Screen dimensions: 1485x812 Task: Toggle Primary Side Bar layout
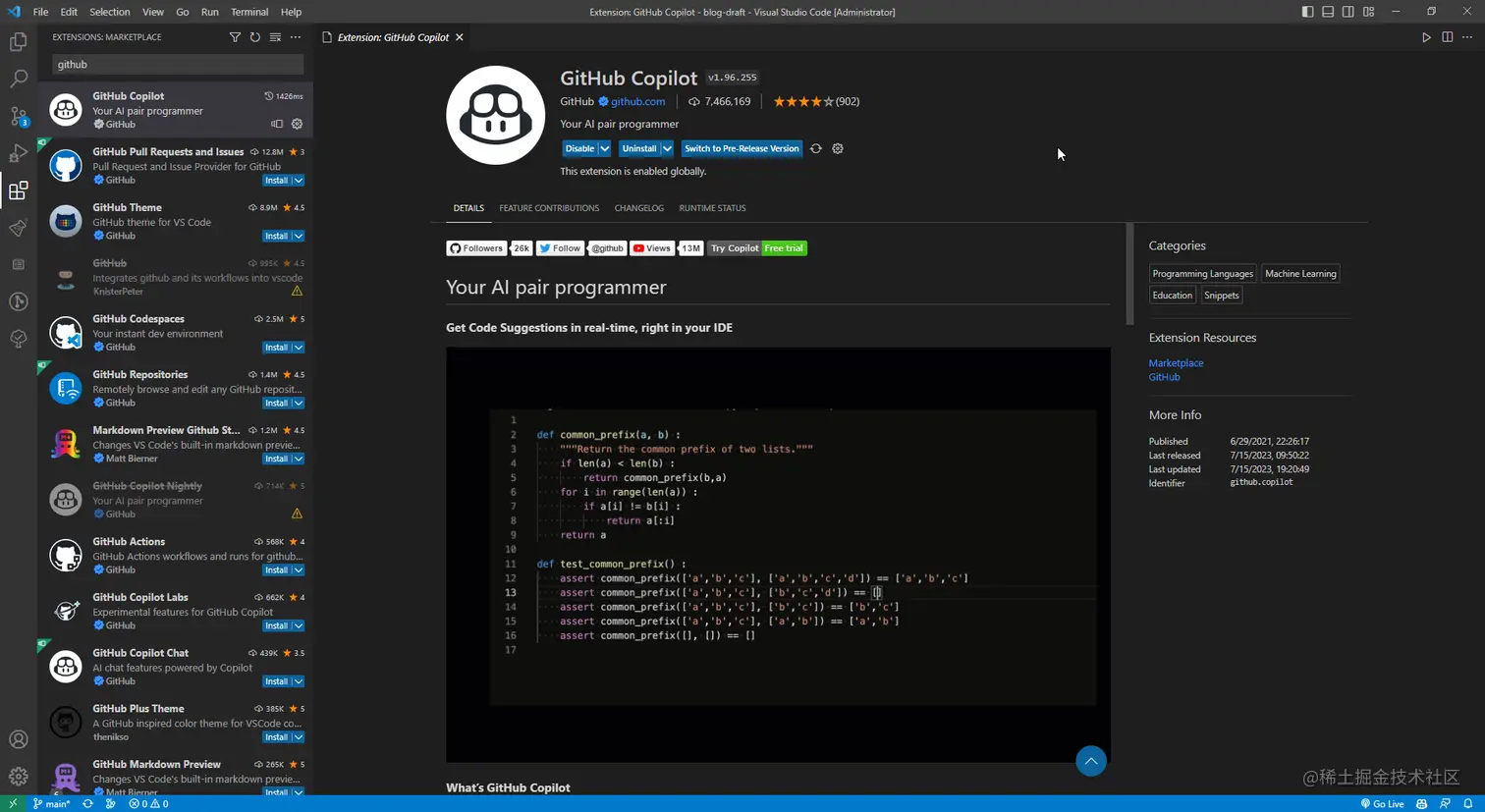1307,12
